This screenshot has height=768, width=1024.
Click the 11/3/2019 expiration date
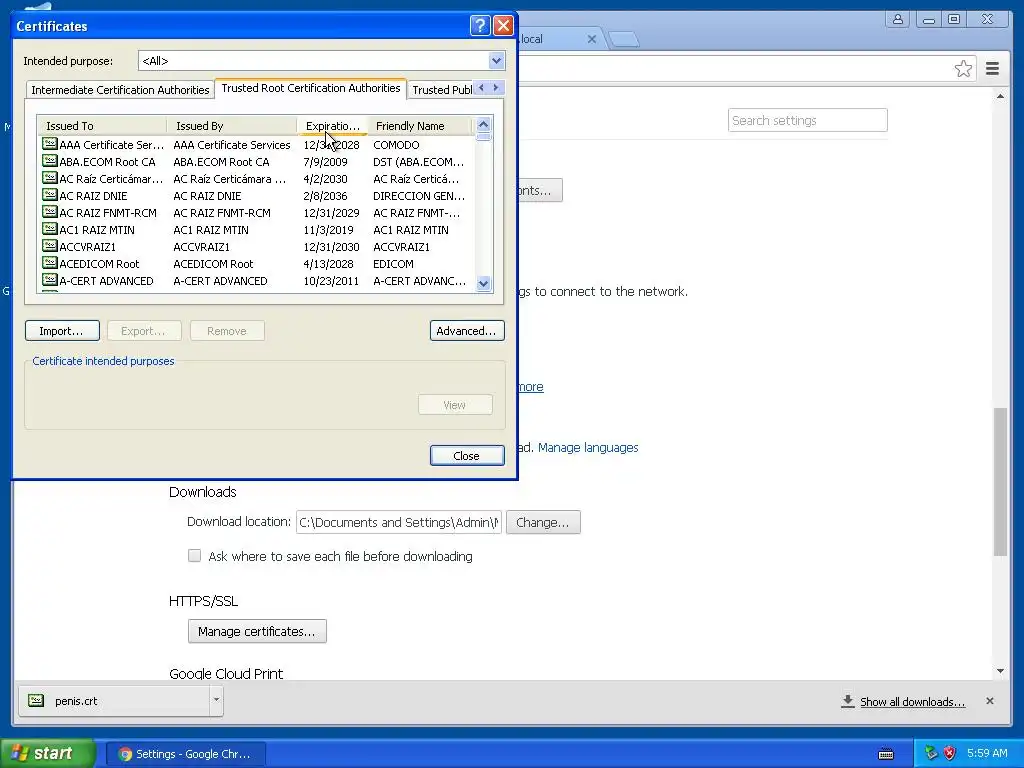point(328,230)
